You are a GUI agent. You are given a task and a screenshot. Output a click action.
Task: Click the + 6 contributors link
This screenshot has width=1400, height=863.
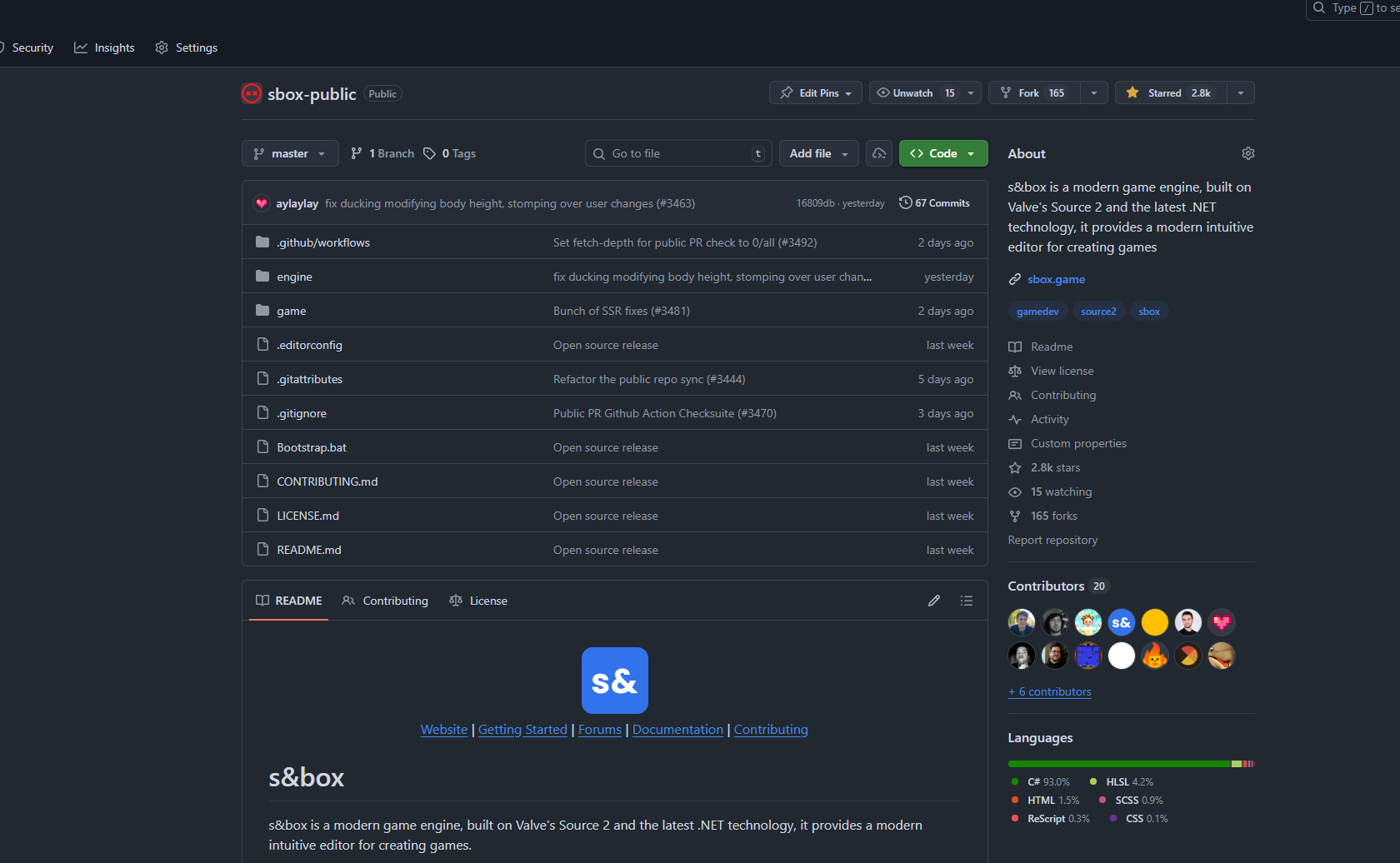pos(1049,691)
